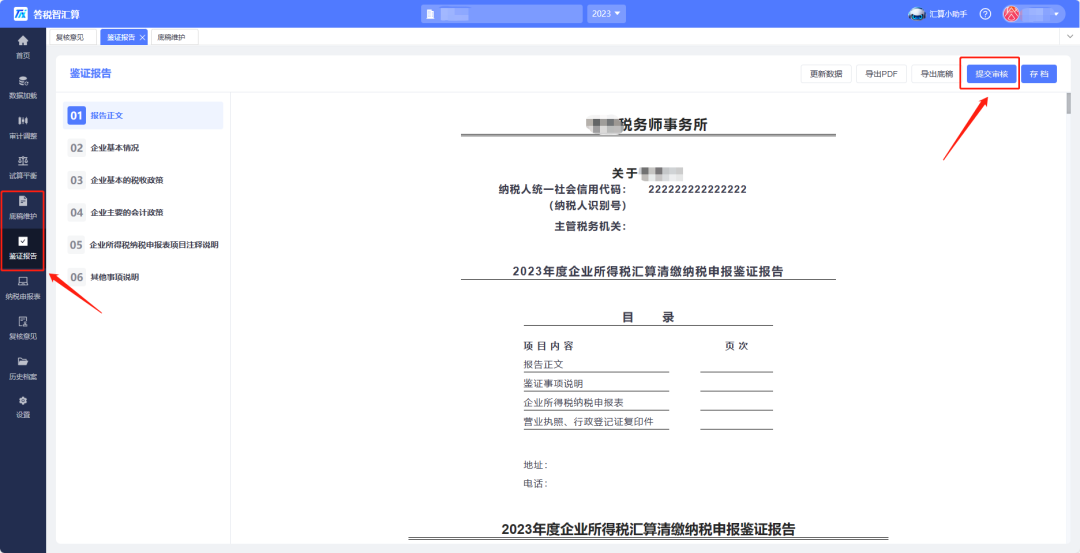This screenshot has width=1080, height=553.
Task: Click the 页次 column header
Action: [736, 346]
